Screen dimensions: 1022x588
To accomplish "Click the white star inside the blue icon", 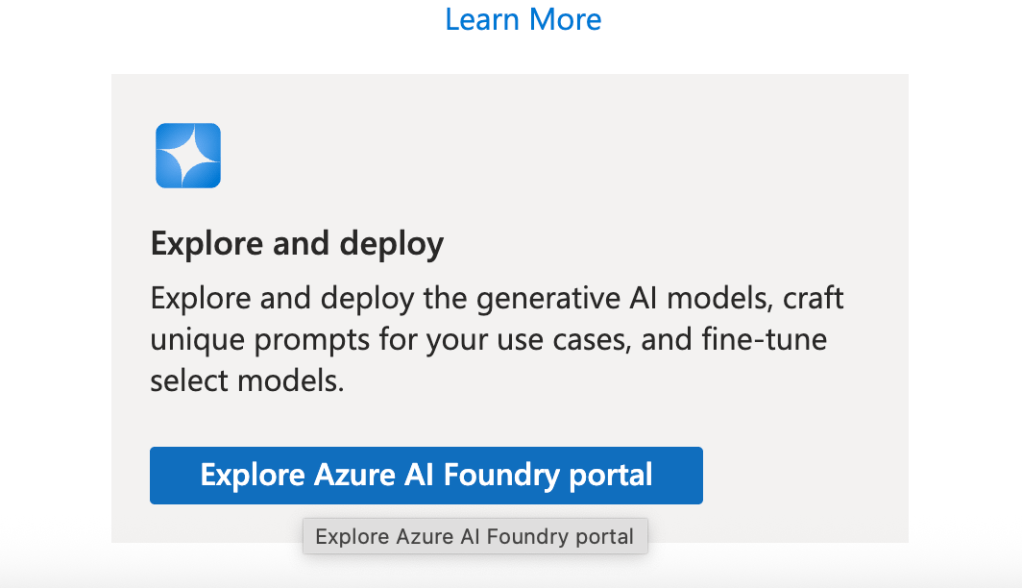I will point(188,156).
